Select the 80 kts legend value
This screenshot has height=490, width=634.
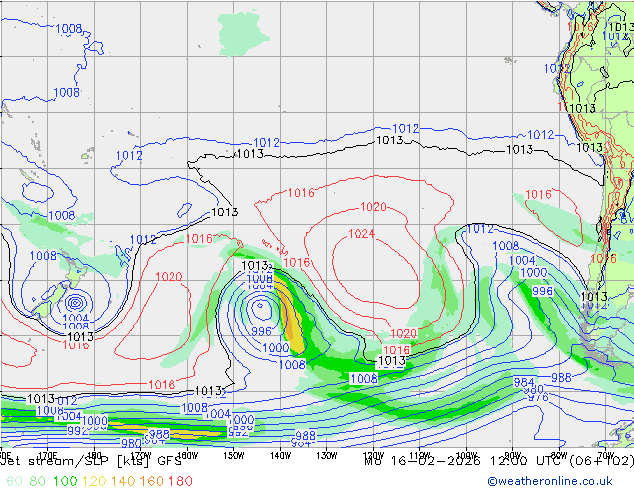(x=37, y=481)
